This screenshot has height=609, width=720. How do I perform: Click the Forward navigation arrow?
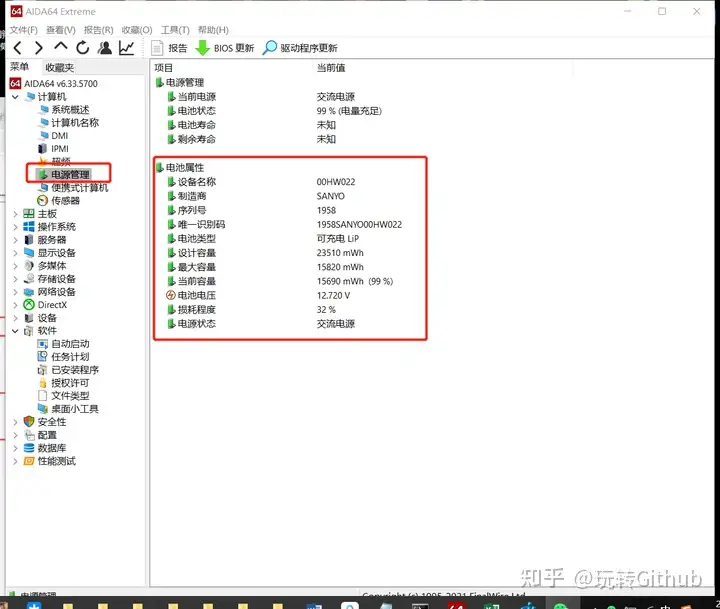[39, 48]
